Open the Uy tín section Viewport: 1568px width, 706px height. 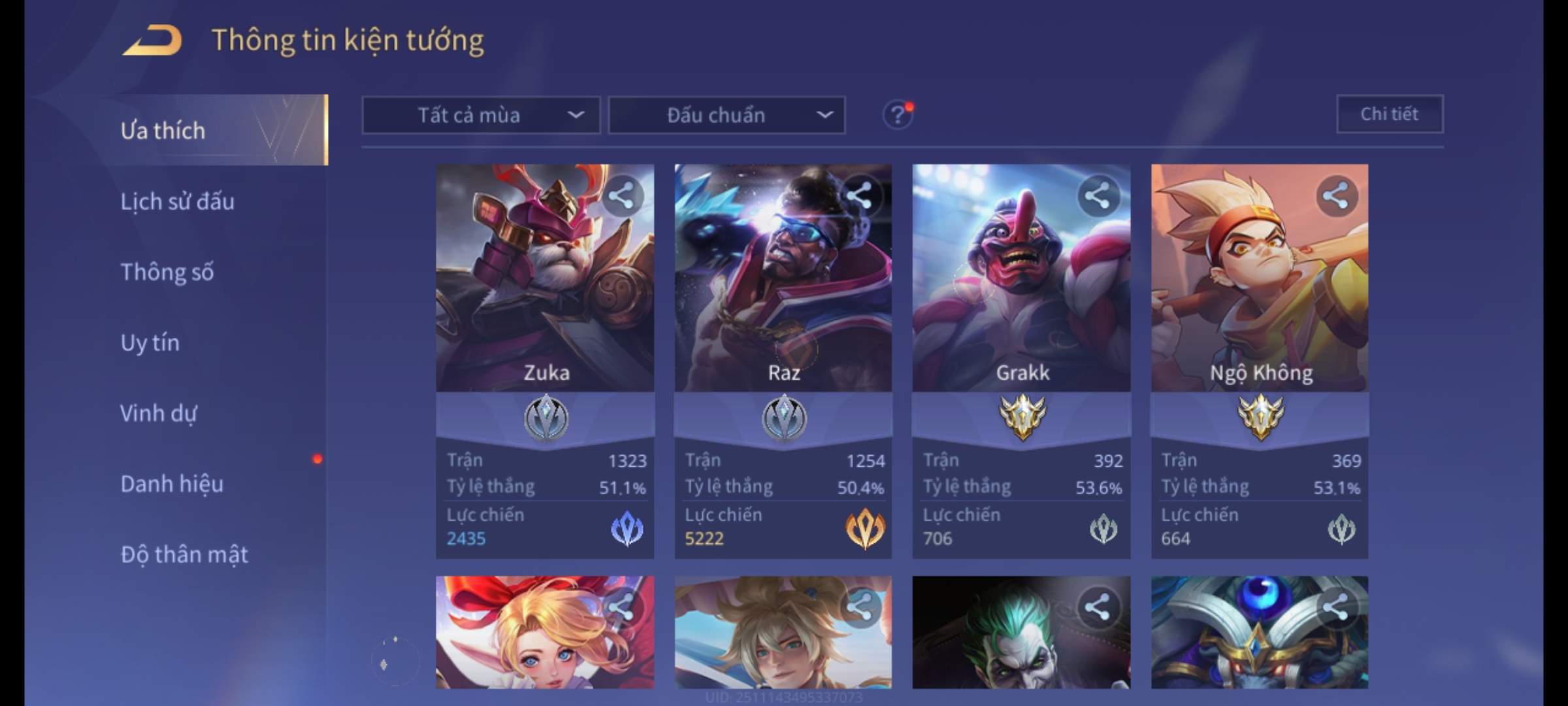[150, 343]
